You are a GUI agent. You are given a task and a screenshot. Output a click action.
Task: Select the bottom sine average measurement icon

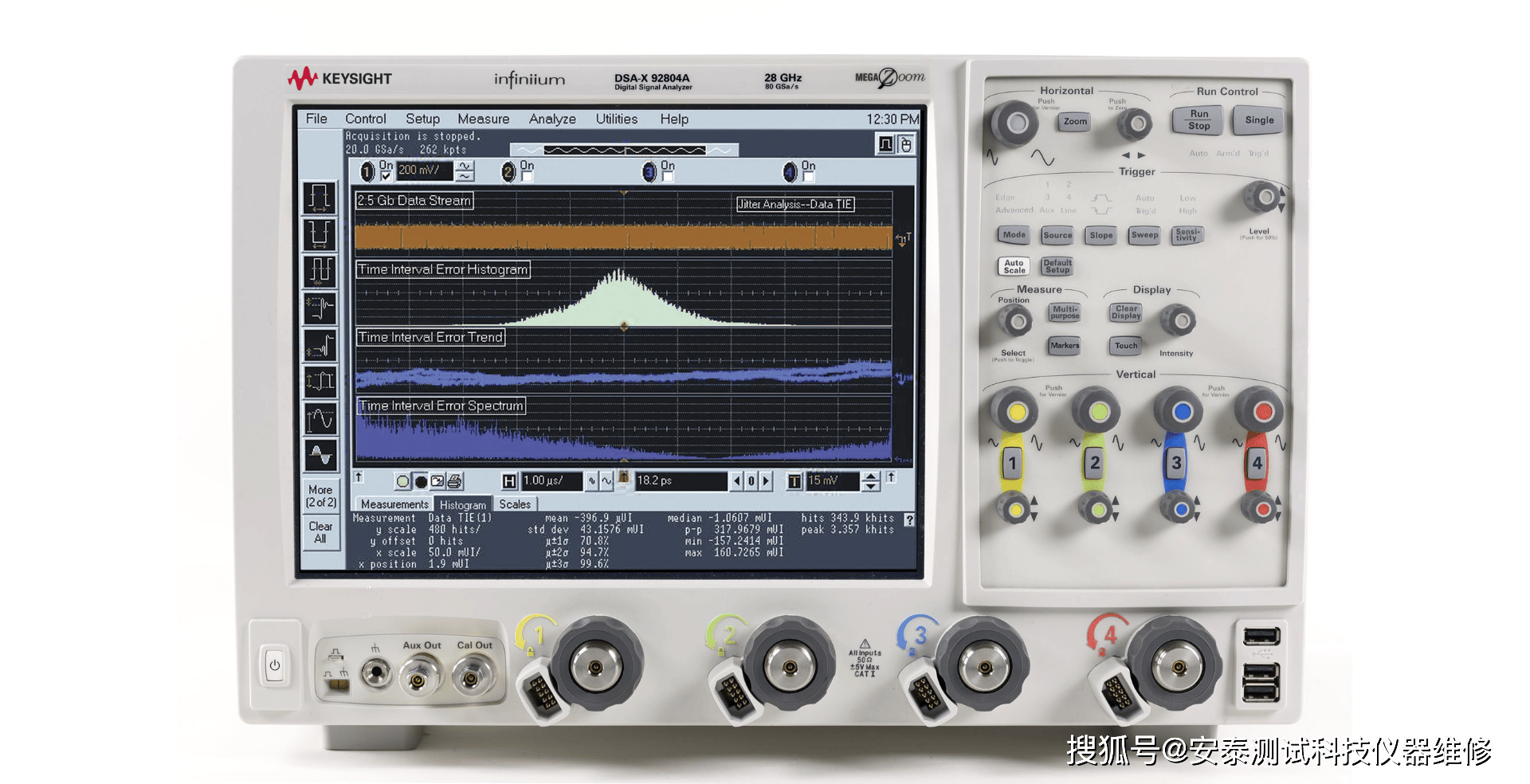coord(320,455)
